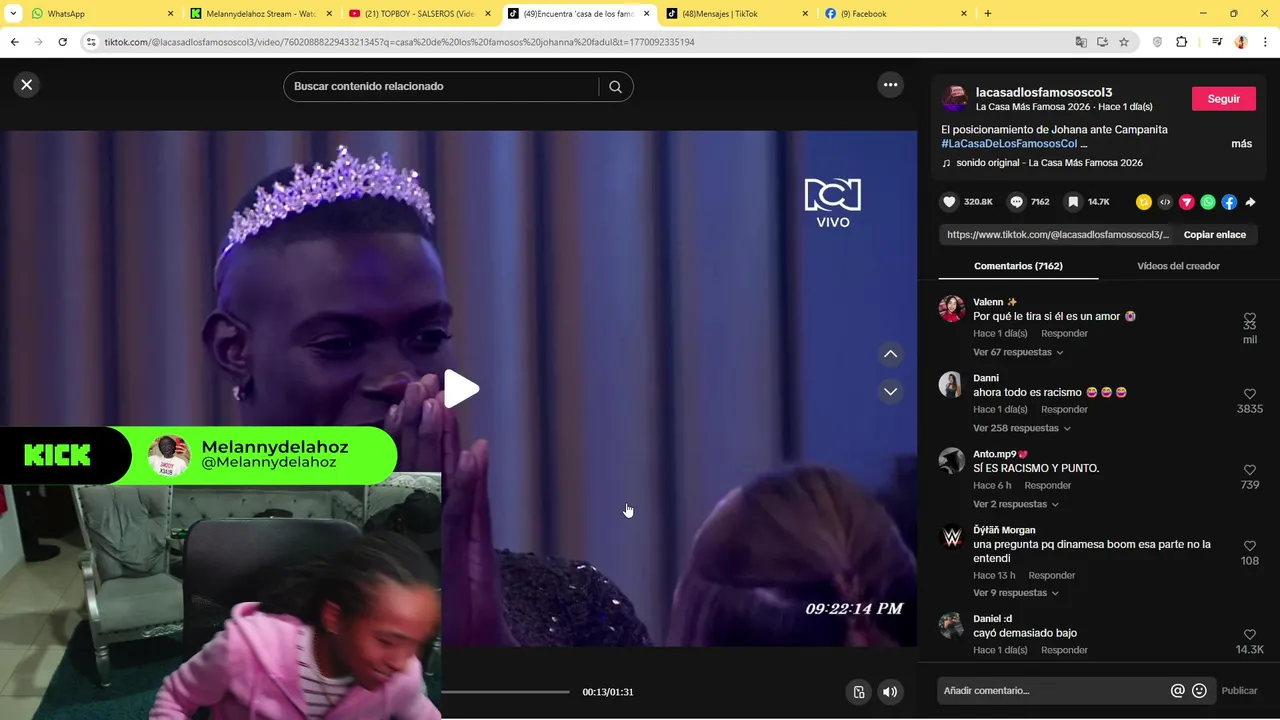Switch to the Facebook browser tab
This screenshot has width=1280, height=720.
point(895,14)
